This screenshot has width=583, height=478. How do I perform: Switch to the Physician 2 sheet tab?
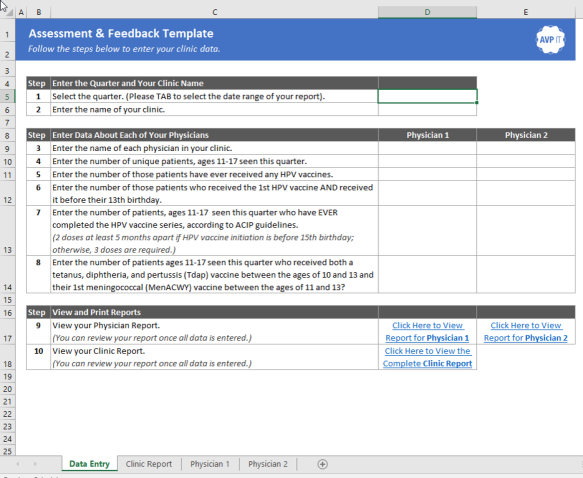coord(268,464)
